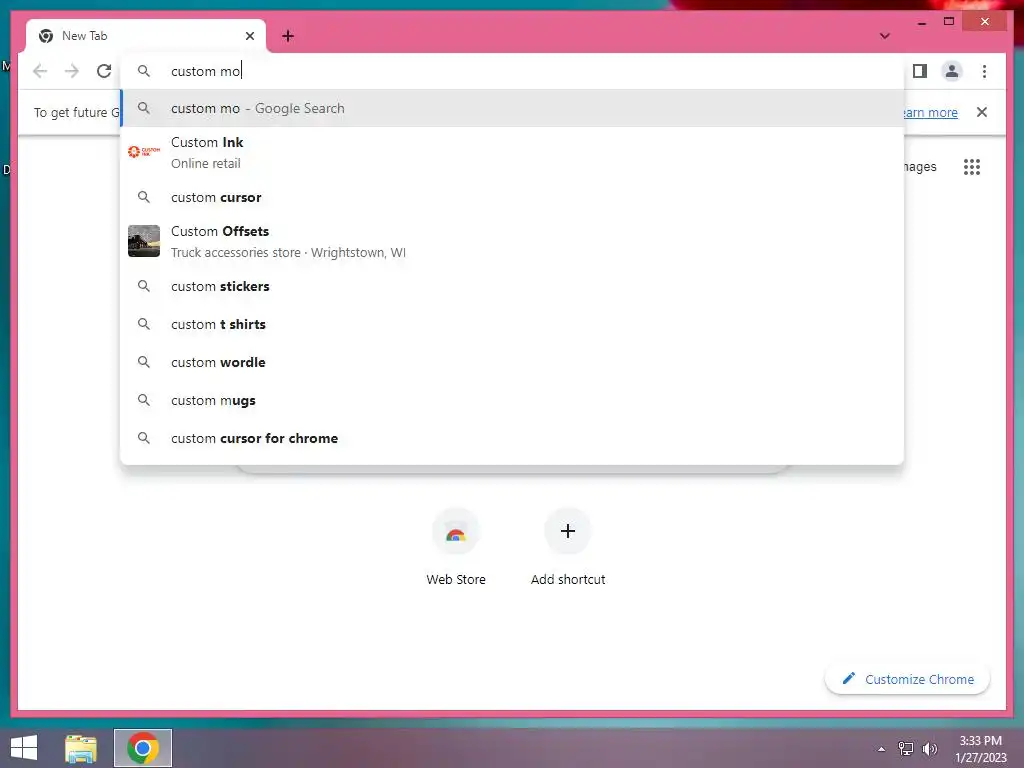
Task: Click the address bar text field
Action: click(x=512, y=71)
